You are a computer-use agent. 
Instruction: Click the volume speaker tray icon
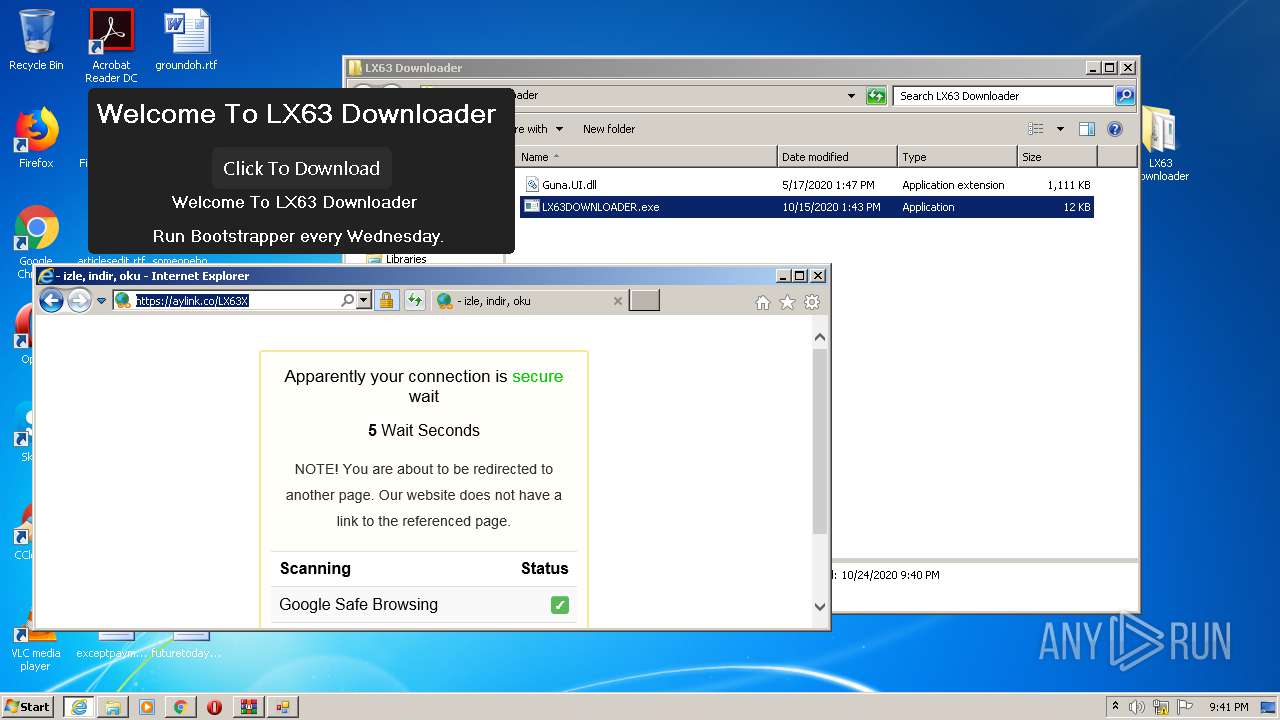tap(1137, 707)
